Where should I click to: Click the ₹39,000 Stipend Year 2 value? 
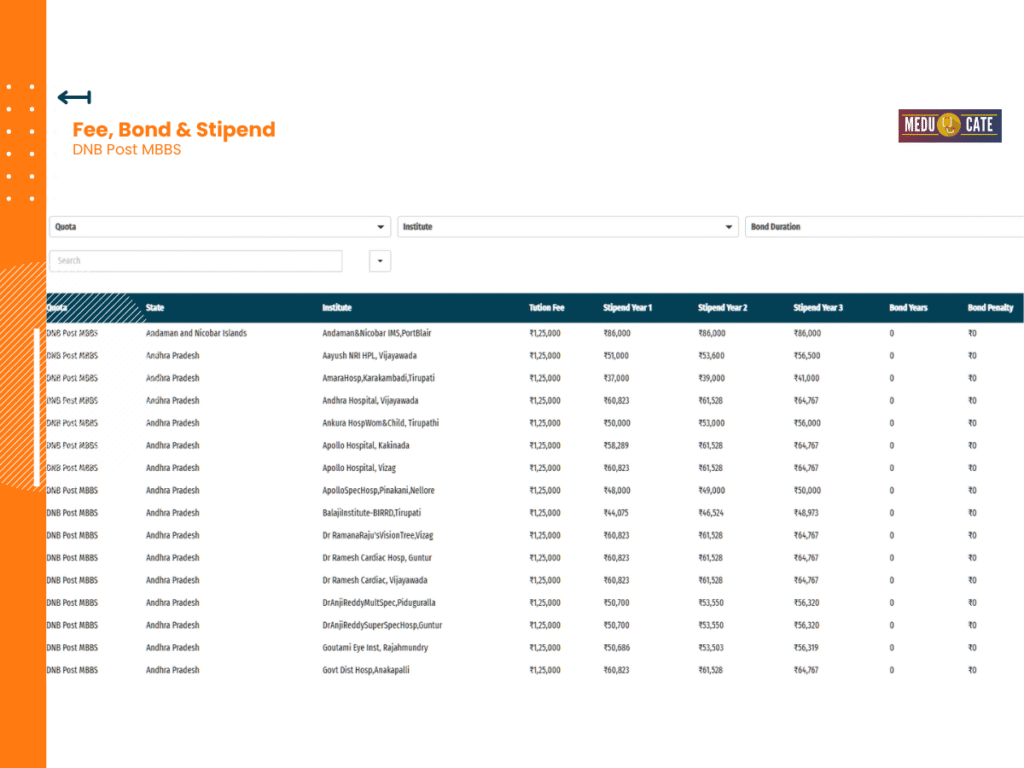click(712, 378)
